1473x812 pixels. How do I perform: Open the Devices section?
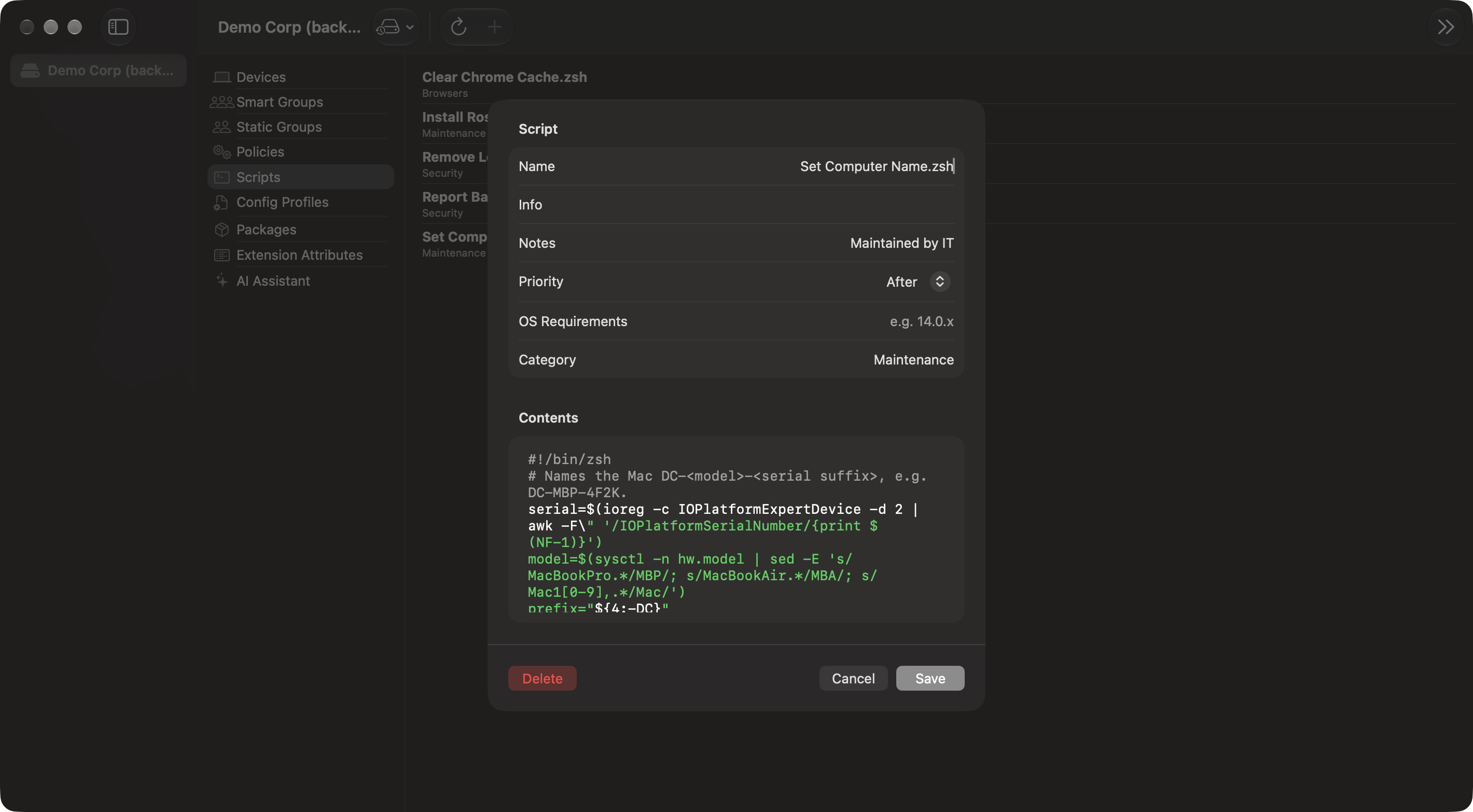pos(301,77)
